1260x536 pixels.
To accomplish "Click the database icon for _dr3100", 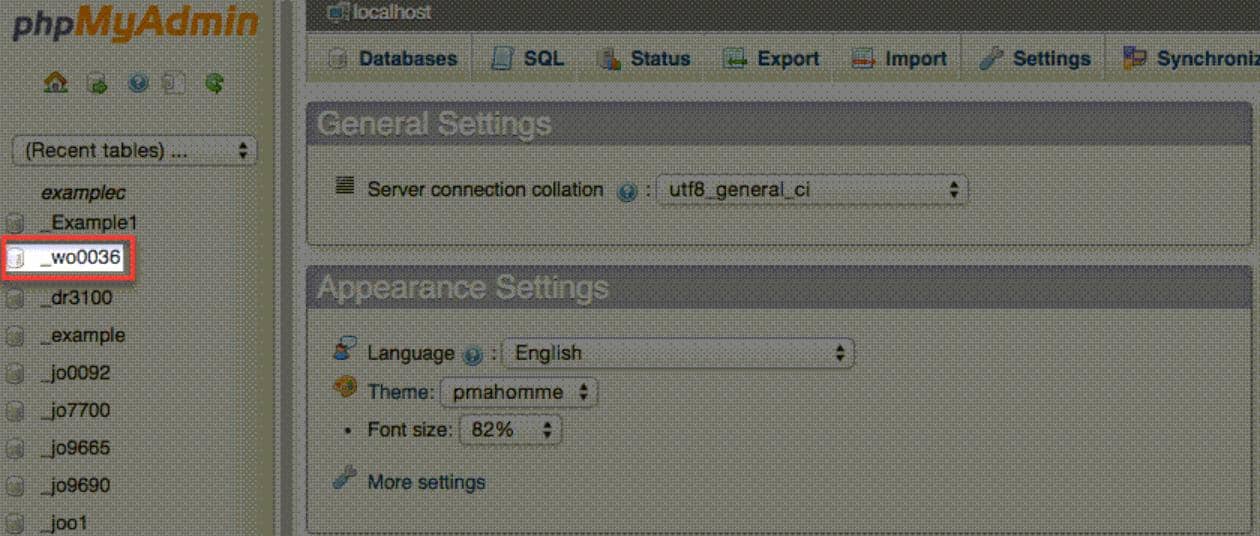I will click(x=15, y=299).
